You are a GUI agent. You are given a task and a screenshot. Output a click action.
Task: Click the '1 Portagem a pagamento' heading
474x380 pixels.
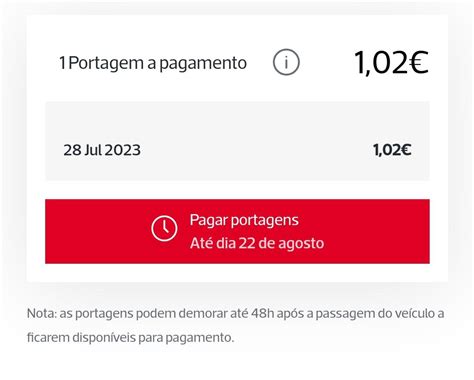click(x=153, y=63)
